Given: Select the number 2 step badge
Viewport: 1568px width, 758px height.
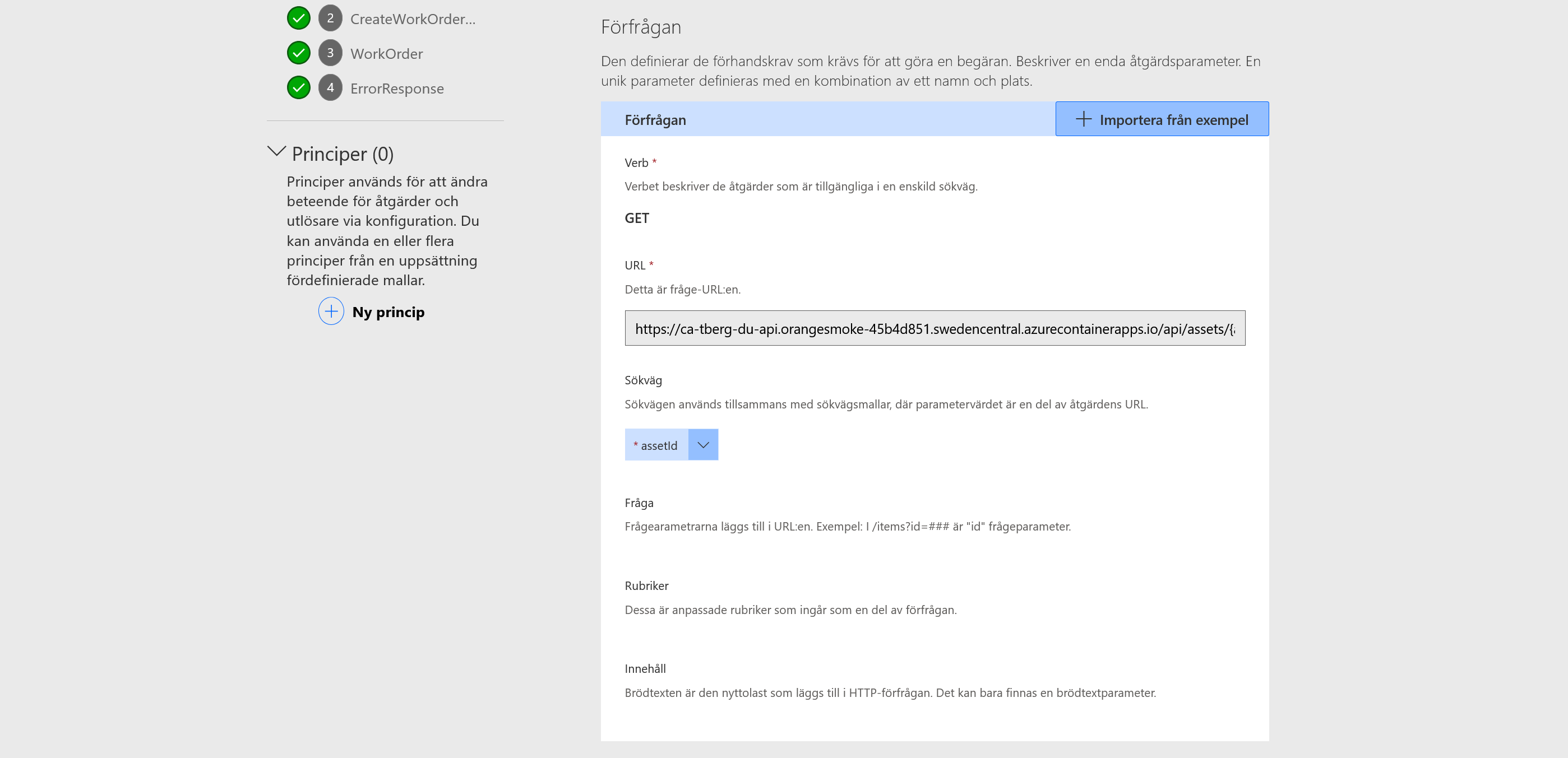Looking at the screenshot, I should click(330, 18).
